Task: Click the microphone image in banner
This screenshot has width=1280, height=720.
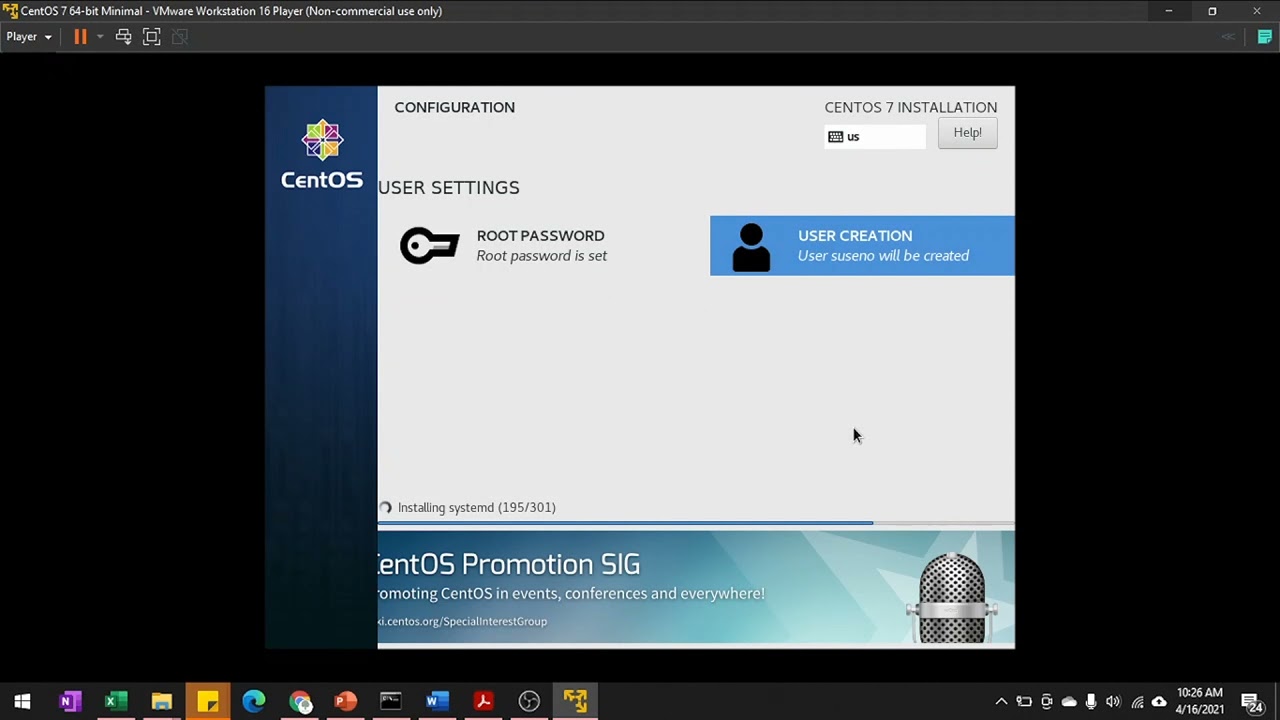Action: [951, 598]
